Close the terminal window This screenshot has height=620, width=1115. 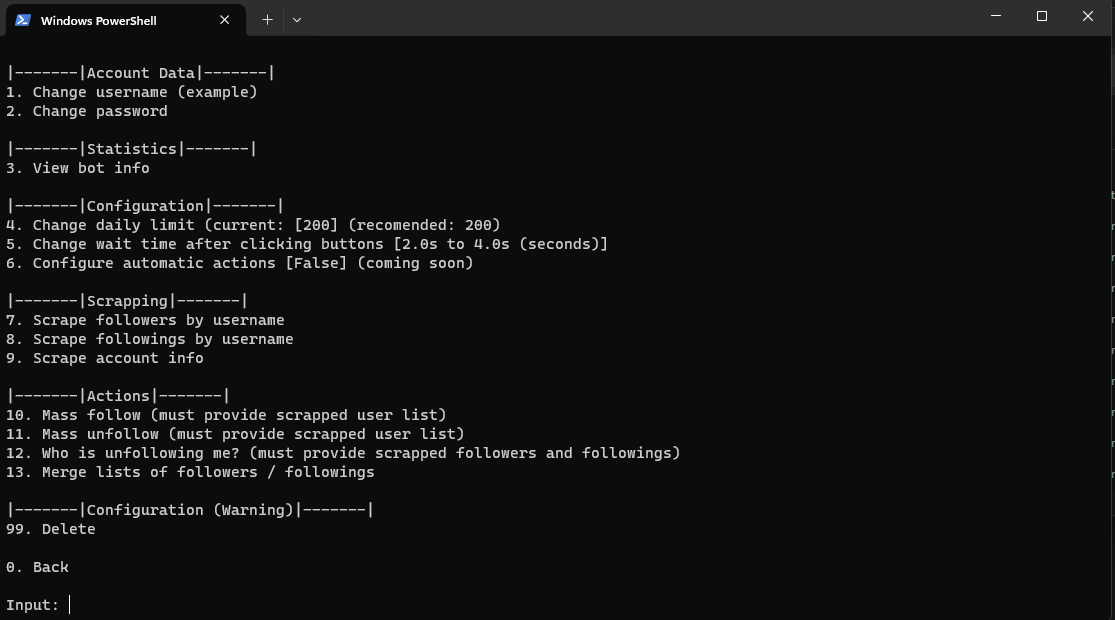click(x=1088, y=16)
